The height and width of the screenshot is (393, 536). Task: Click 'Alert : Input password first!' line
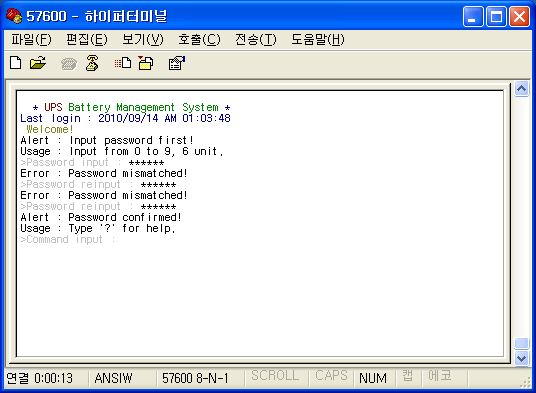point(107,140)
